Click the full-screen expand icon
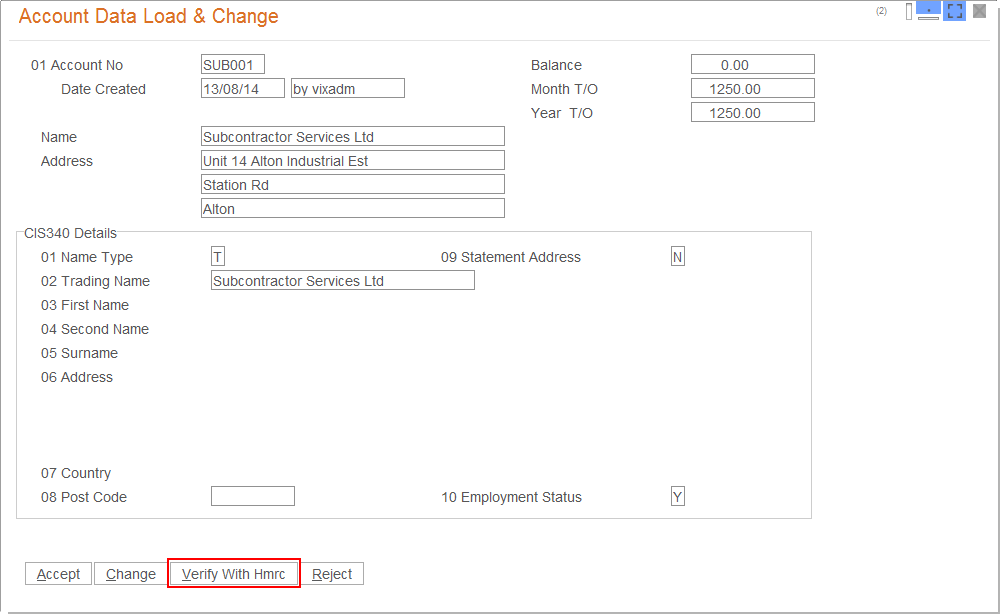This screenshot has height=614, width=1000. click(955, 11)
